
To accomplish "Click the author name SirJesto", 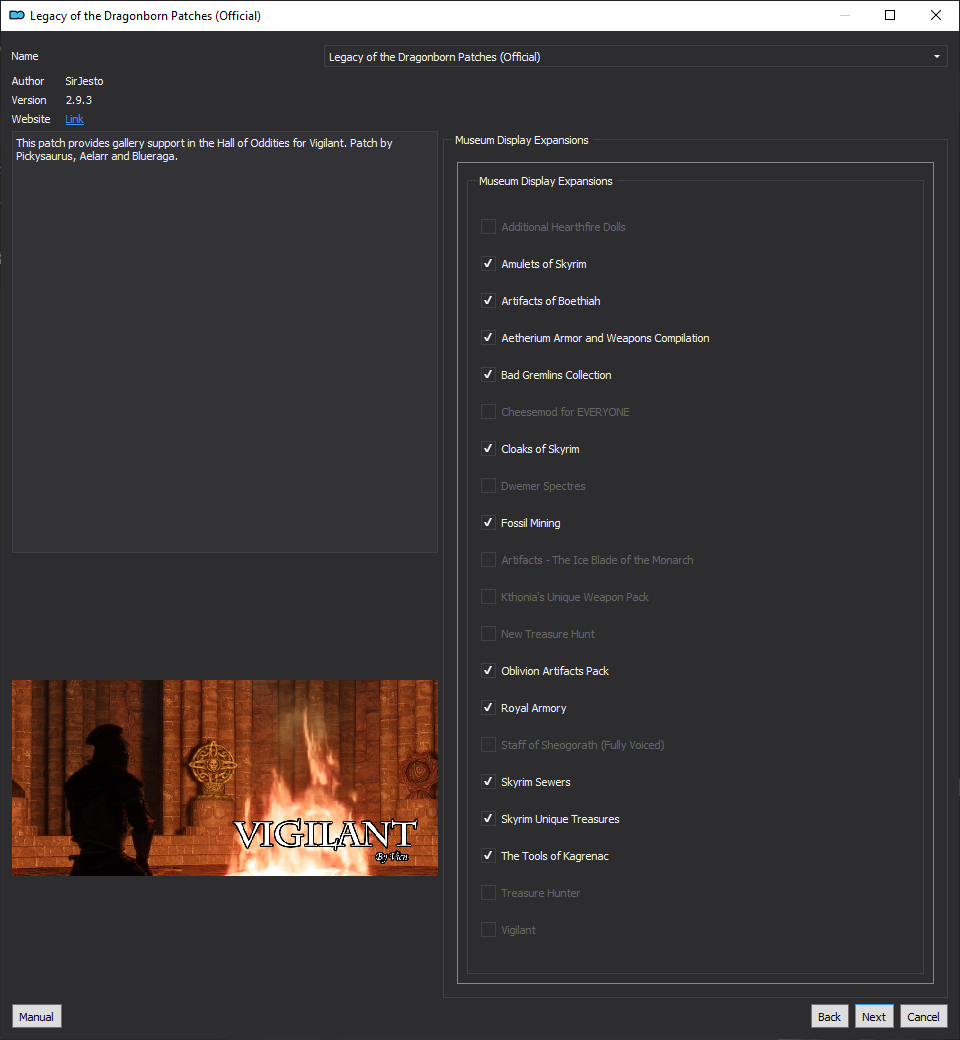I will (84, 81).
